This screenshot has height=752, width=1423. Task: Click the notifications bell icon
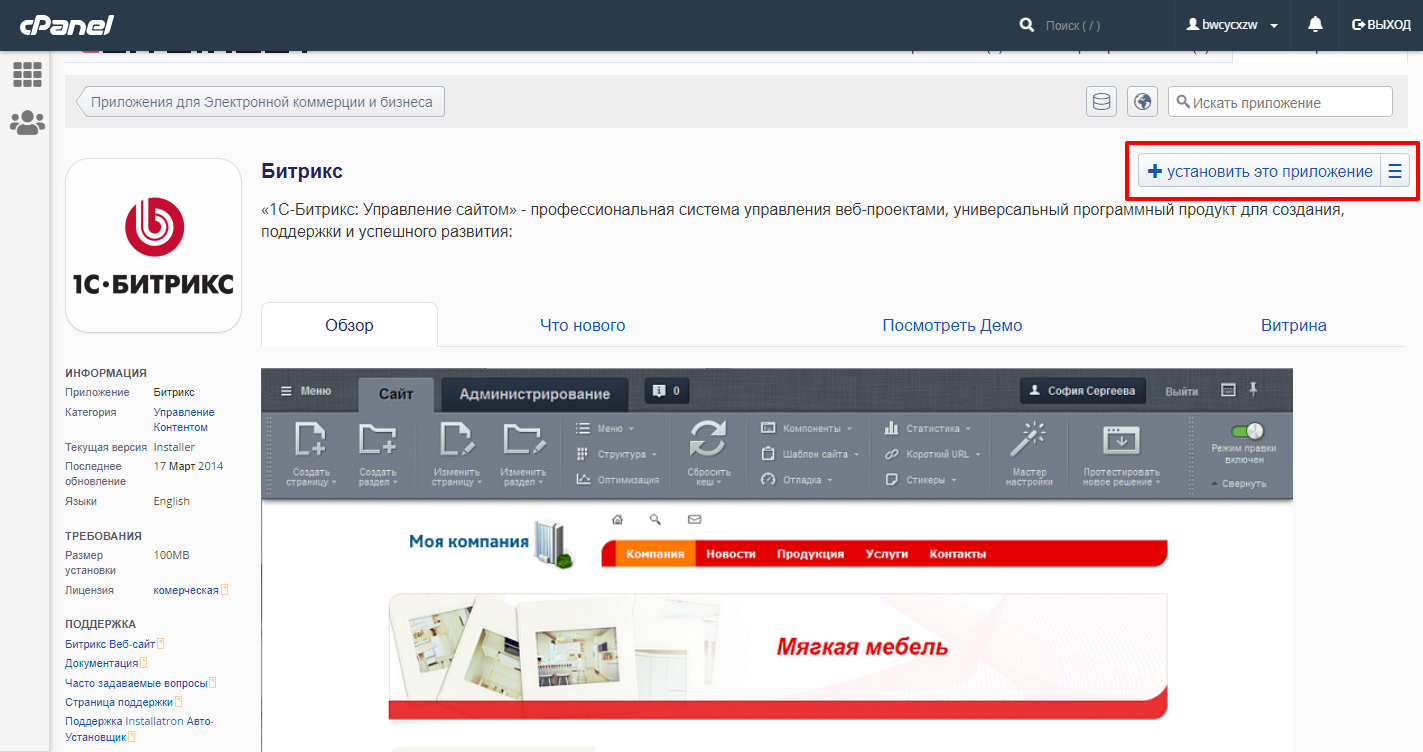(x=1315, y=24)
